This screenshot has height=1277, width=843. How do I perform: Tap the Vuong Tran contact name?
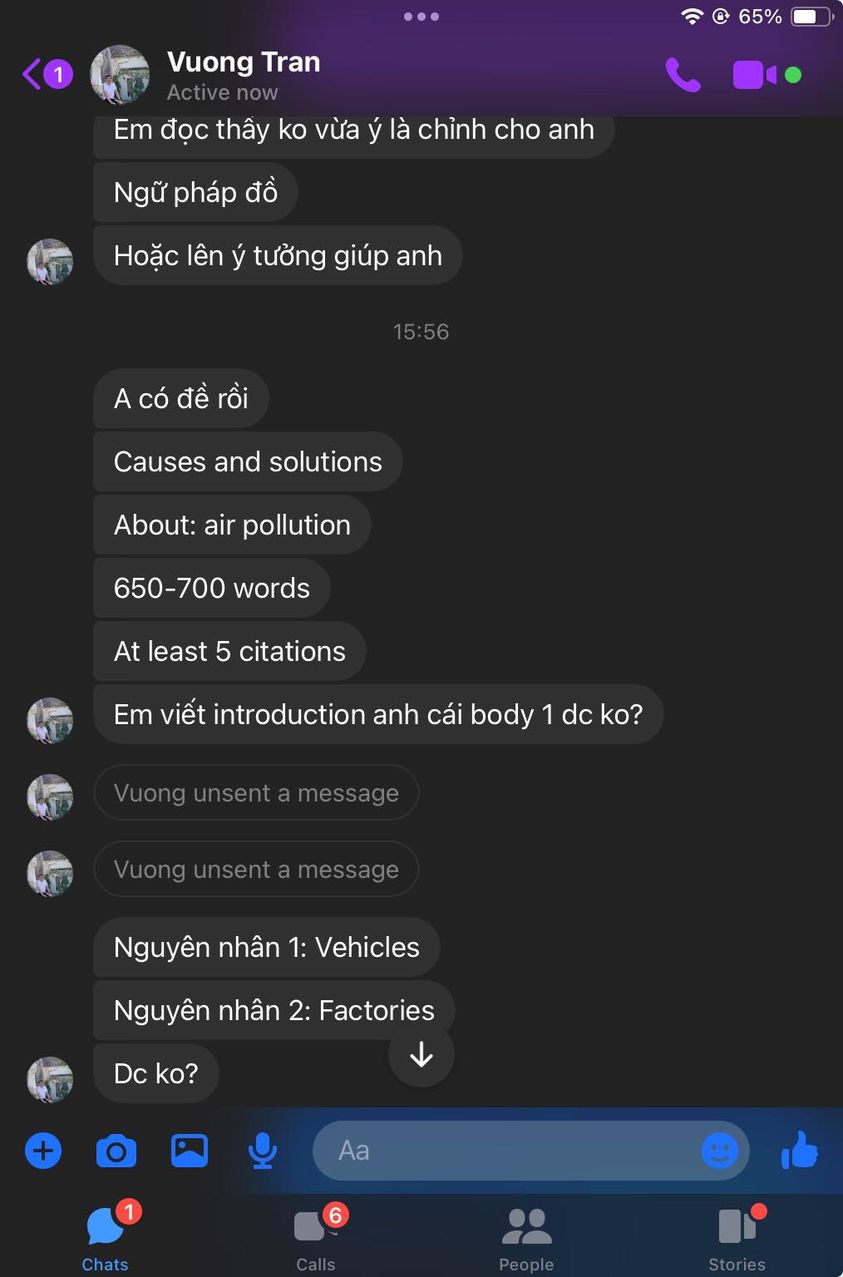coord(243,62)
